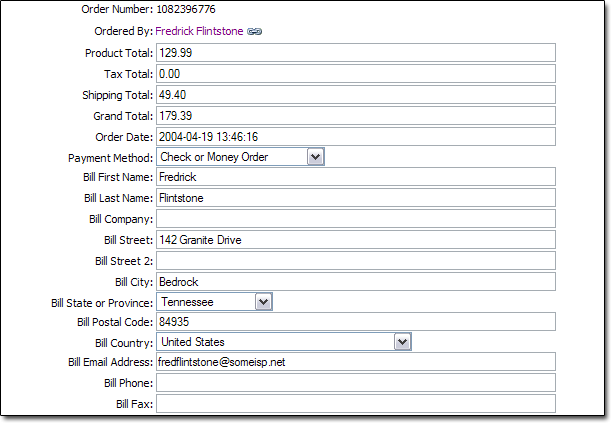Focus the Bill Postal Code field

(355, 322)
